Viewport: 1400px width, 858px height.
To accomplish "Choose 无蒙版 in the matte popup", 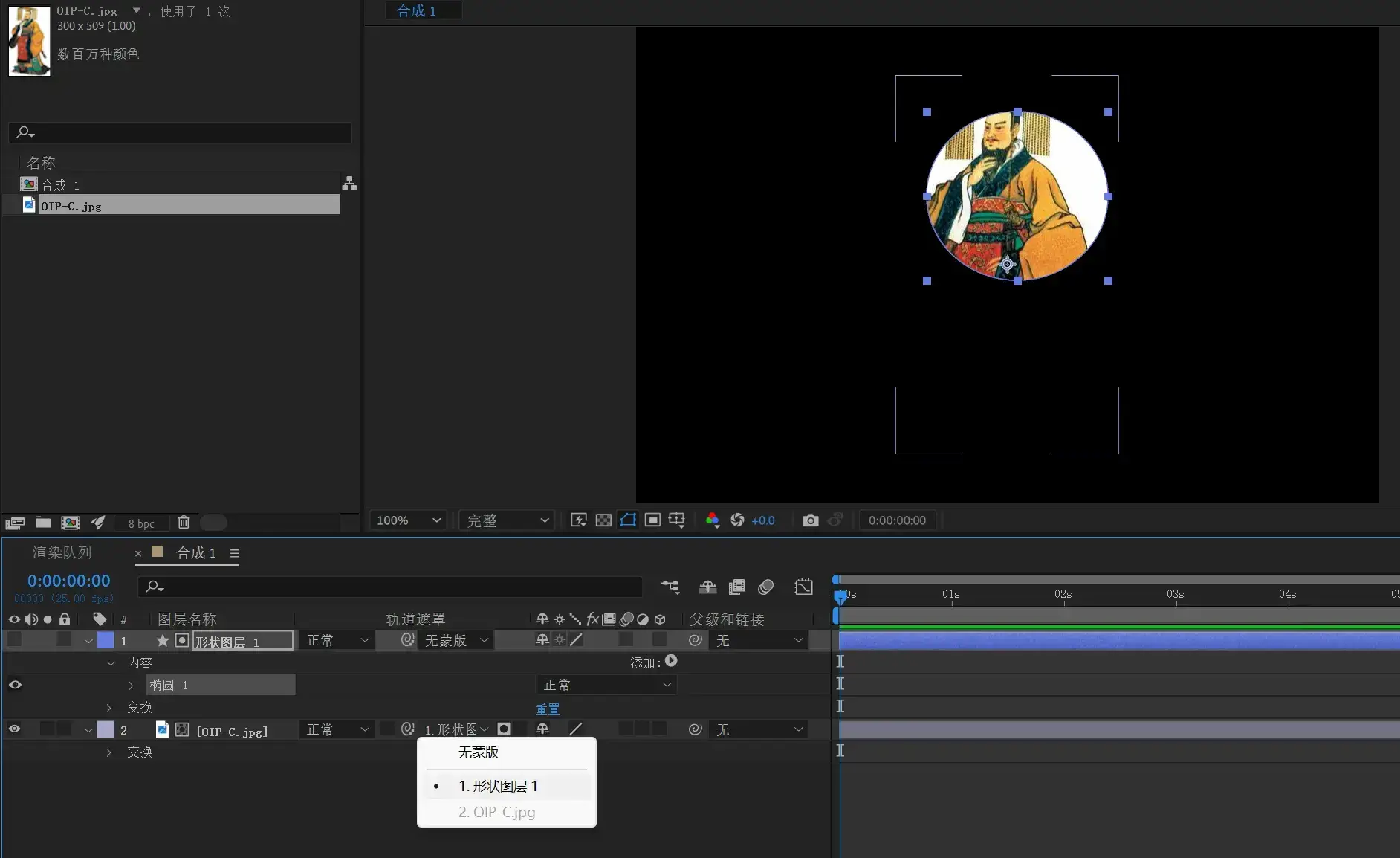I will pos(479,752).
